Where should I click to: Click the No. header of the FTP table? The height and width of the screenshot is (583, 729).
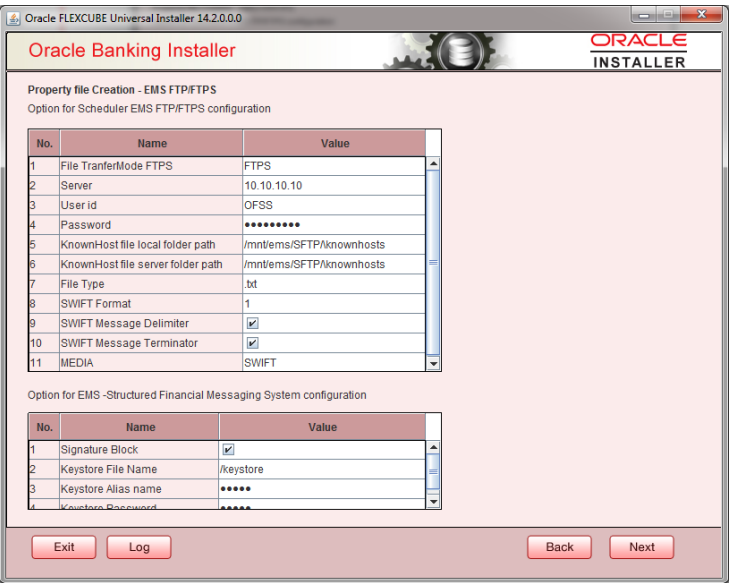pyautogui.click(x=45, y=143)
